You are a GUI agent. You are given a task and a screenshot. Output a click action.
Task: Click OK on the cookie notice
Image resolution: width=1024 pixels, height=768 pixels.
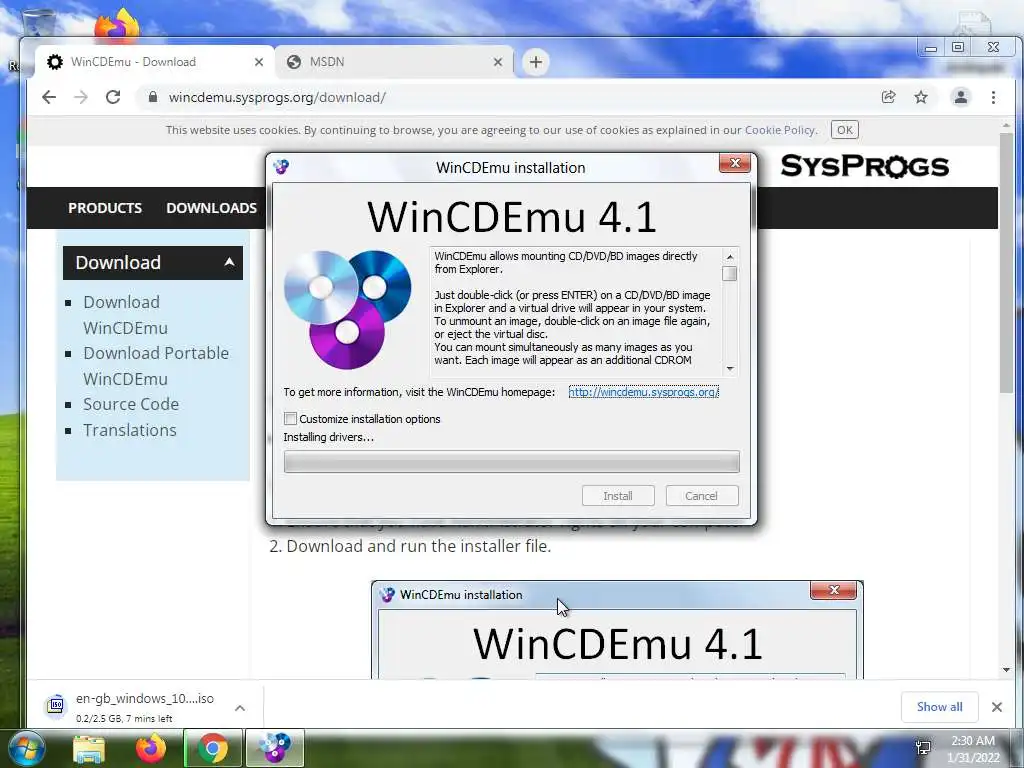pyautogui.click(x=844, y=130)
